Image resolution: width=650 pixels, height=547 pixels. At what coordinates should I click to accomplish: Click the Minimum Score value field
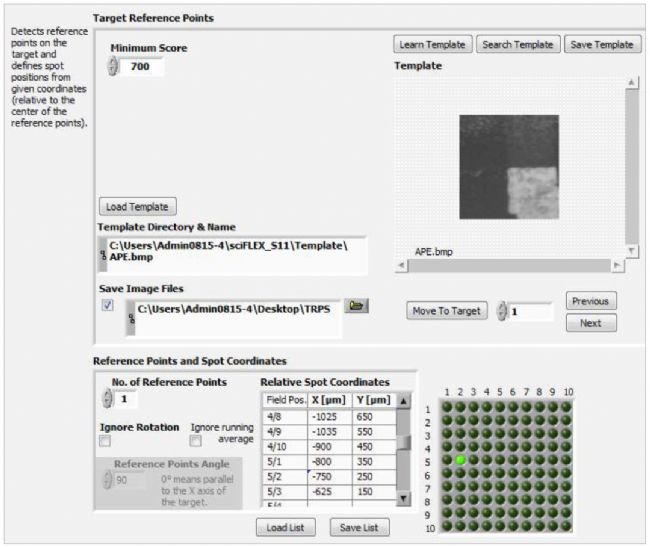(145, 67)
